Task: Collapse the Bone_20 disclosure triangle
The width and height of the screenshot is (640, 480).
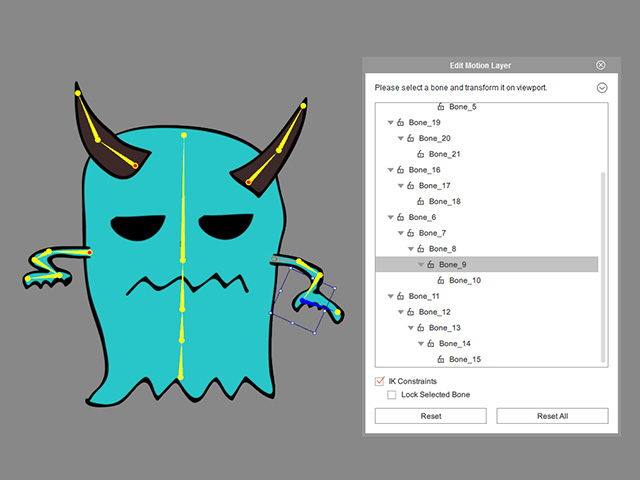Action: click(401, 138)
